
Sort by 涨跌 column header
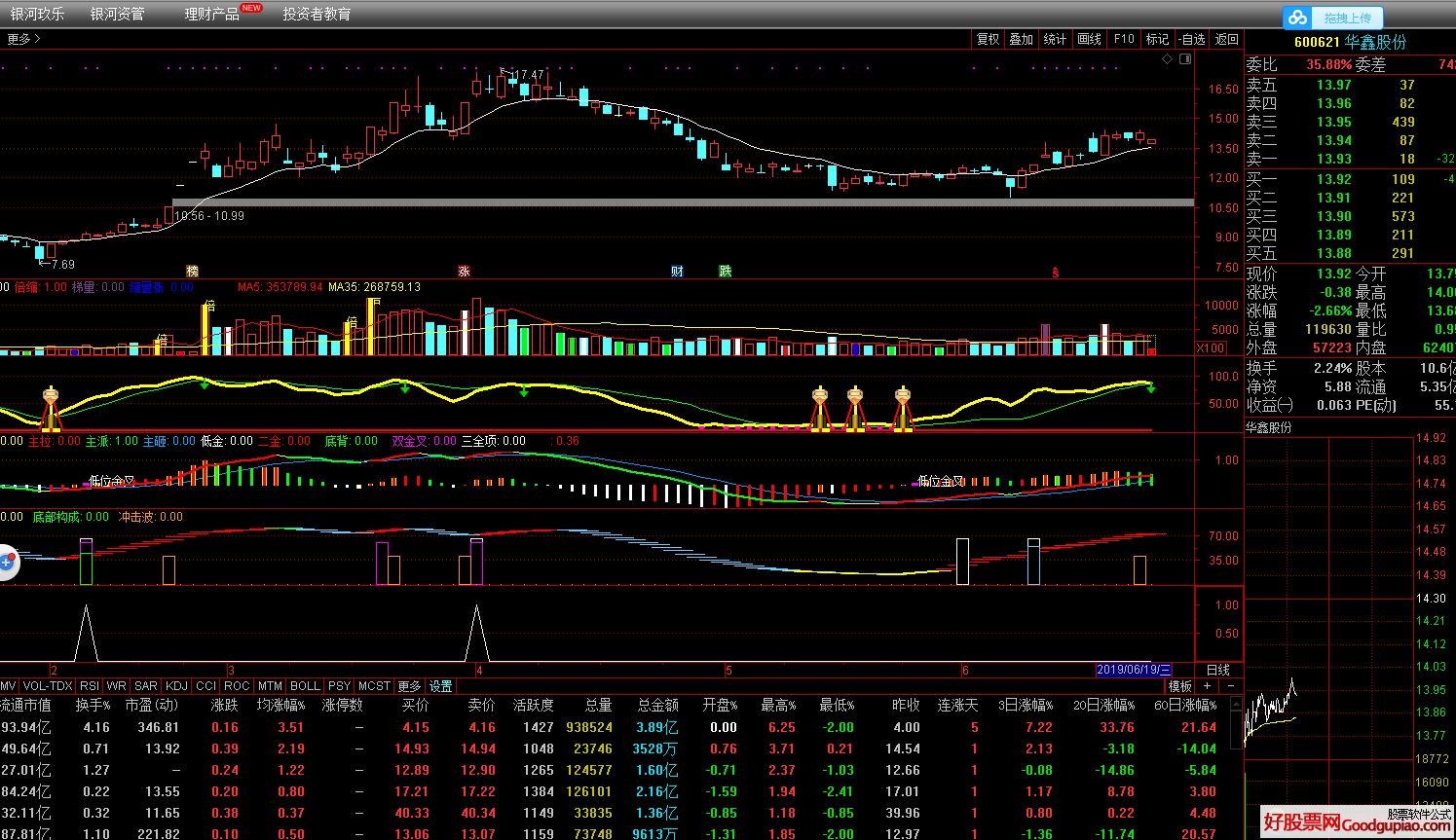tap(225, 705)
